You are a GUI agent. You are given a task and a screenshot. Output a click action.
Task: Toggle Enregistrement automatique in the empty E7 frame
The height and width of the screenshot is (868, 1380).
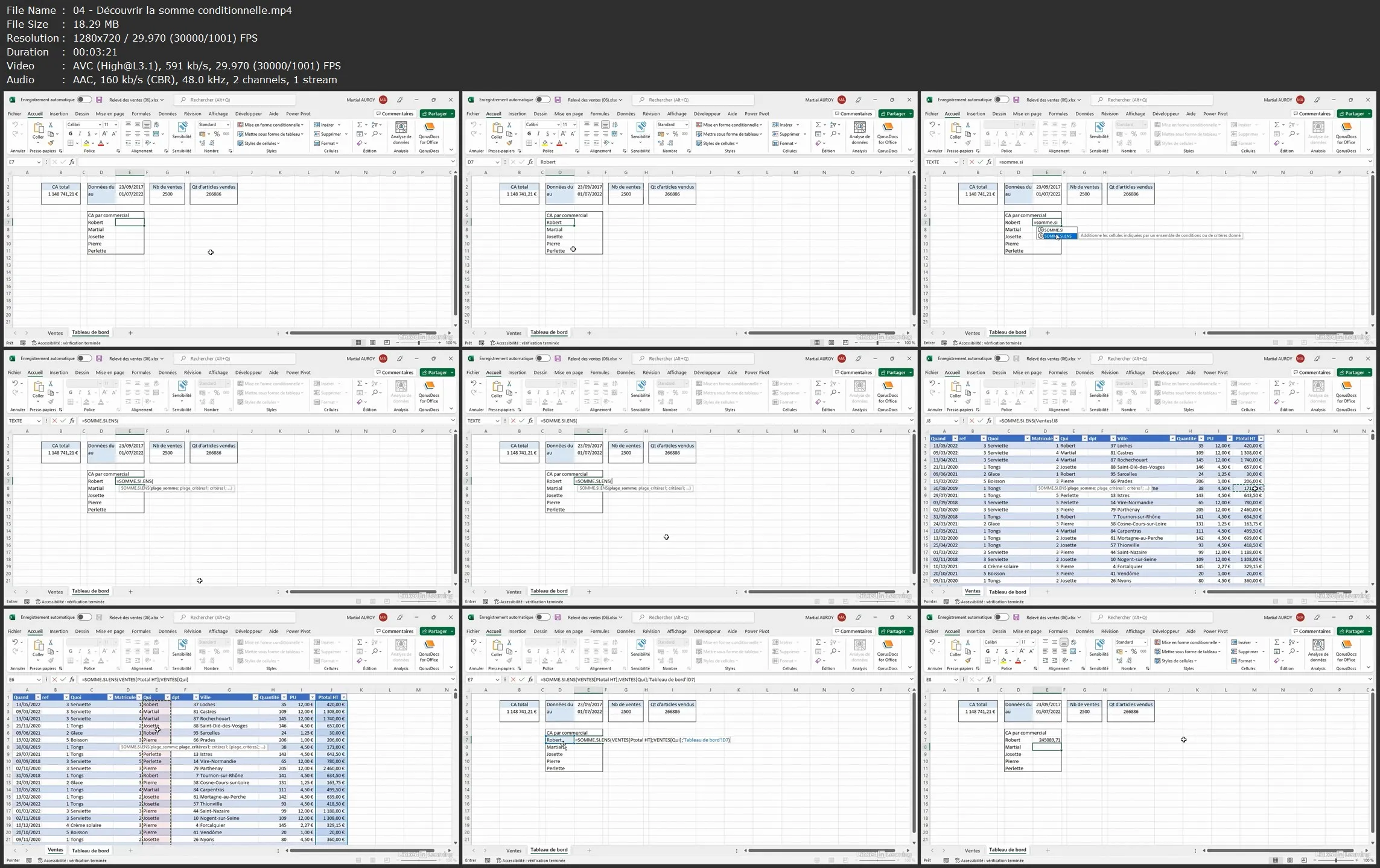[84, 100]
